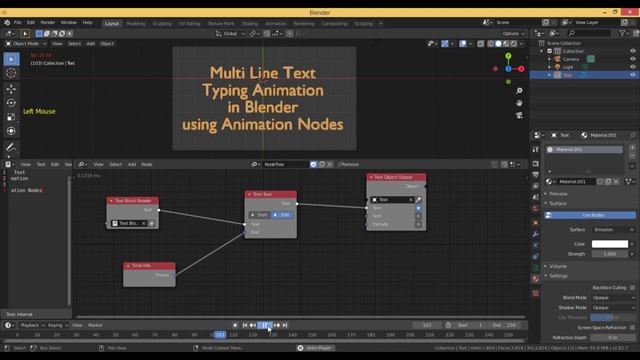Open the Surface Emission shader dropdown
The width and height of the screenshot is (640, 360).
click(613, 230)
